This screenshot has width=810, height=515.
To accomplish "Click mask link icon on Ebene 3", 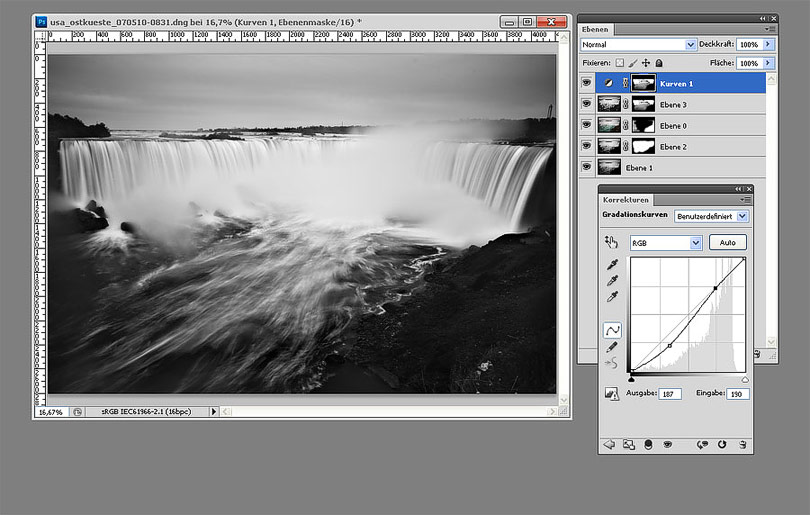I will tap(626, 104).
